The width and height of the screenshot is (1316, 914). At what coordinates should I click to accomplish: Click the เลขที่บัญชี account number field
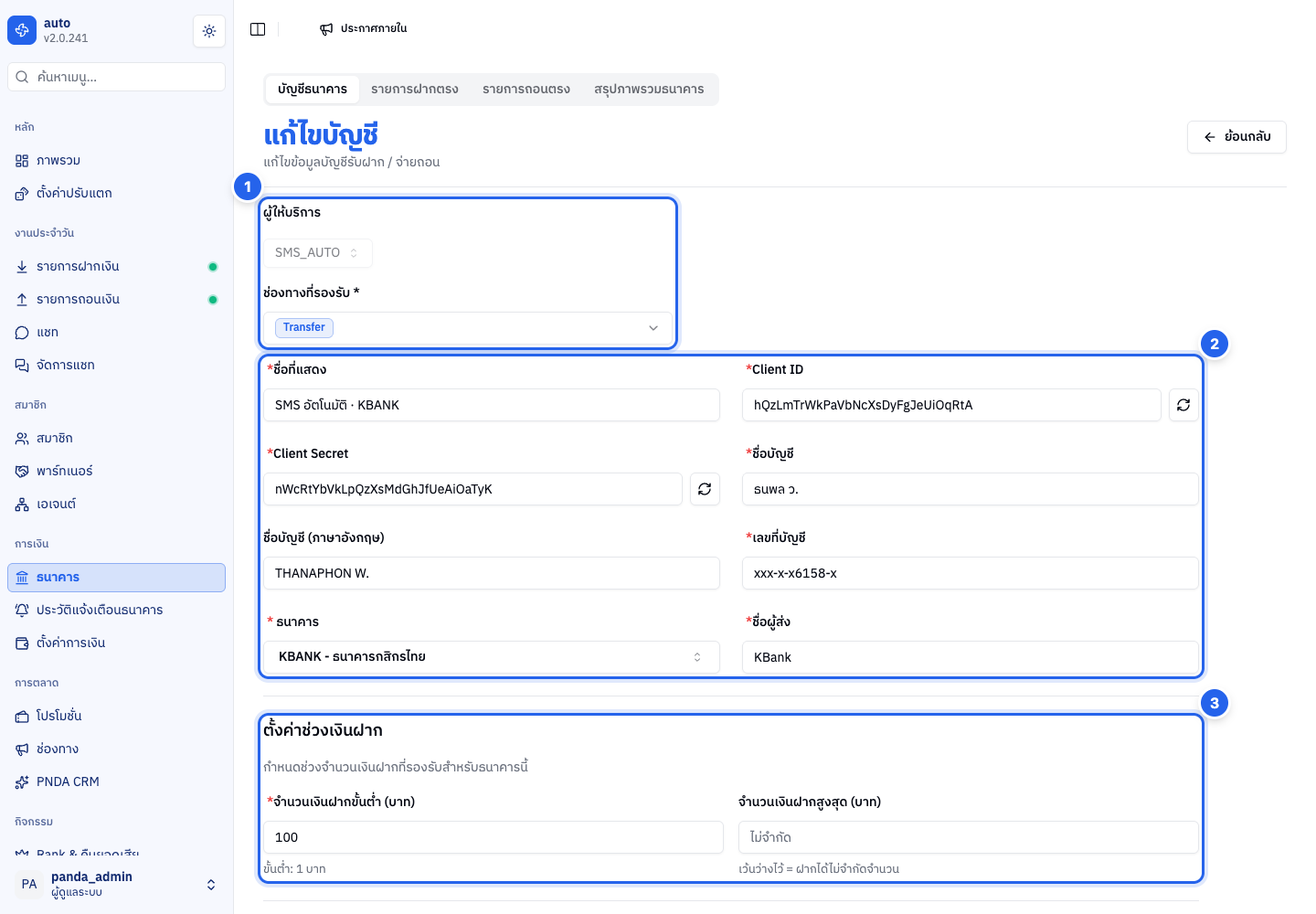pos(971,573)
